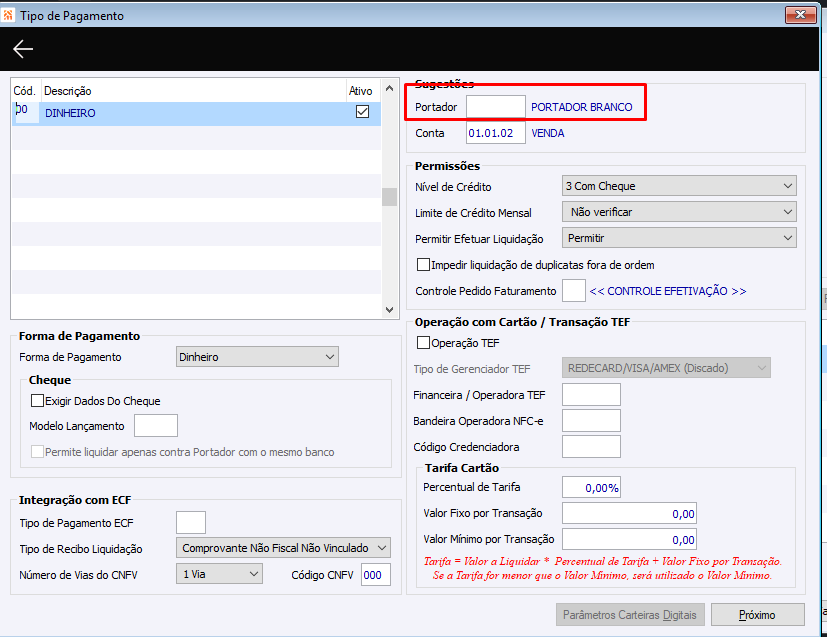Viewport: 827px width, 637px height.
Task: Enable Impedir liquidação de duplicatas fora de ordem
Action: coord(423,265)
